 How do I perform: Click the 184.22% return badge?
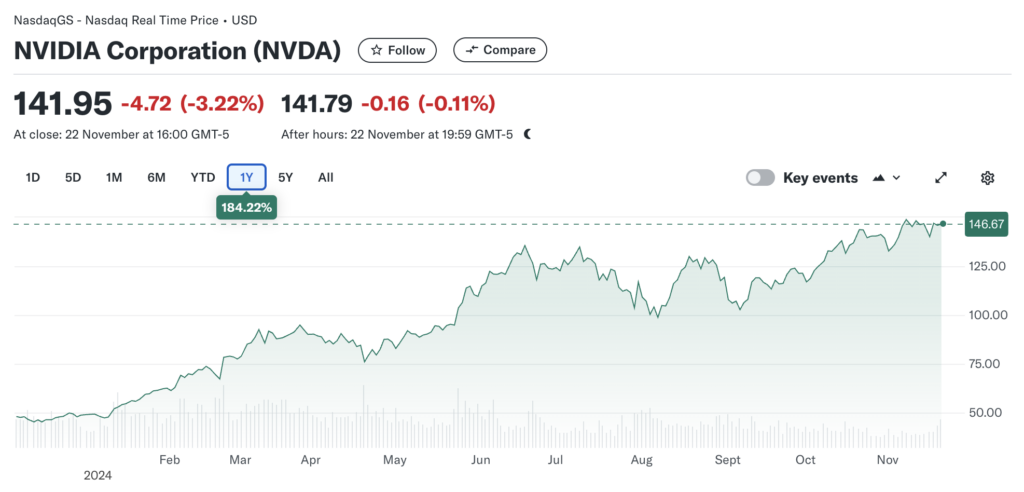[246, 207]
